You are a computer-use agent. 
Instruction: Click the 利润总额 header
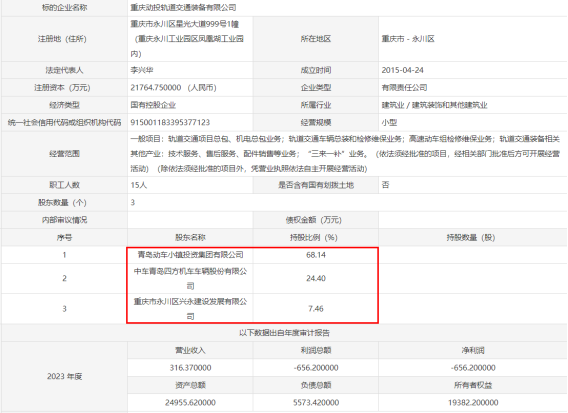(x=316, y=350)
